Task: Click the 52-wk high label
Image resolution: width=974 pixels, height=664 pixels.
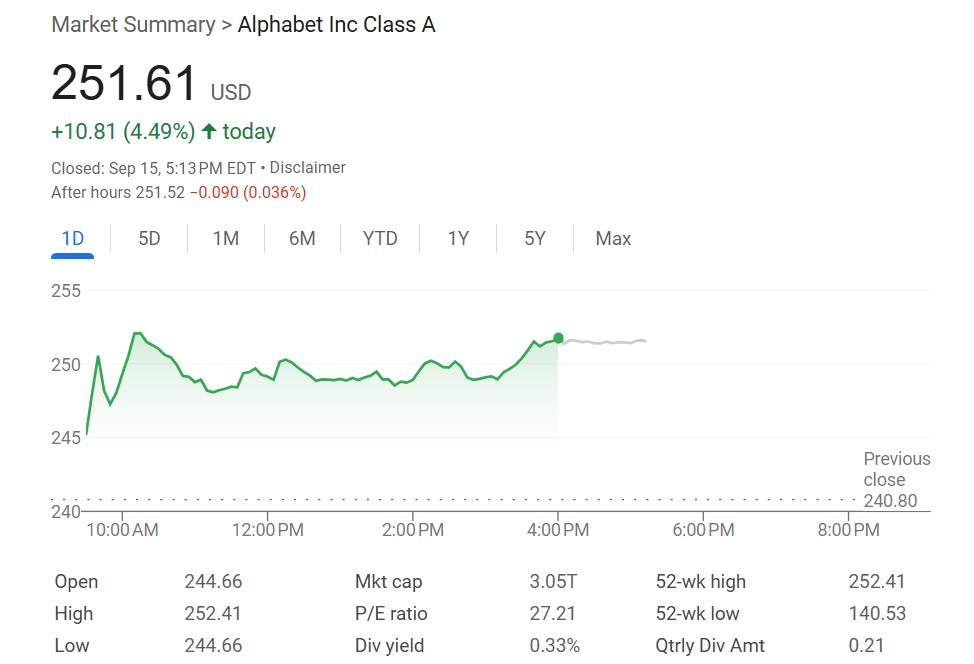Action: pyautogui.click(x=700, y=581)
